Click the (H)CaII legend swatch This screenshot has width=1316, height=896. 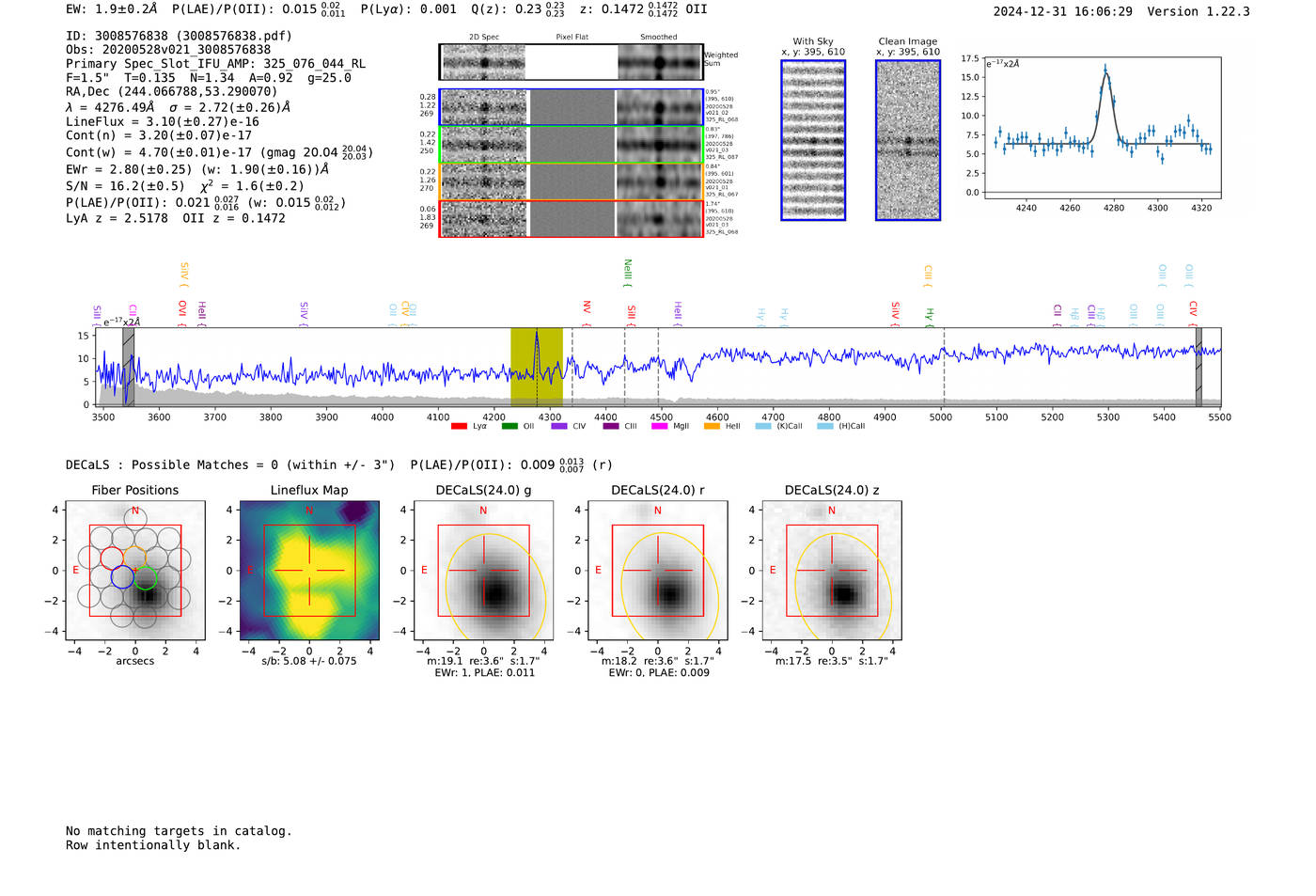point(825,427)
